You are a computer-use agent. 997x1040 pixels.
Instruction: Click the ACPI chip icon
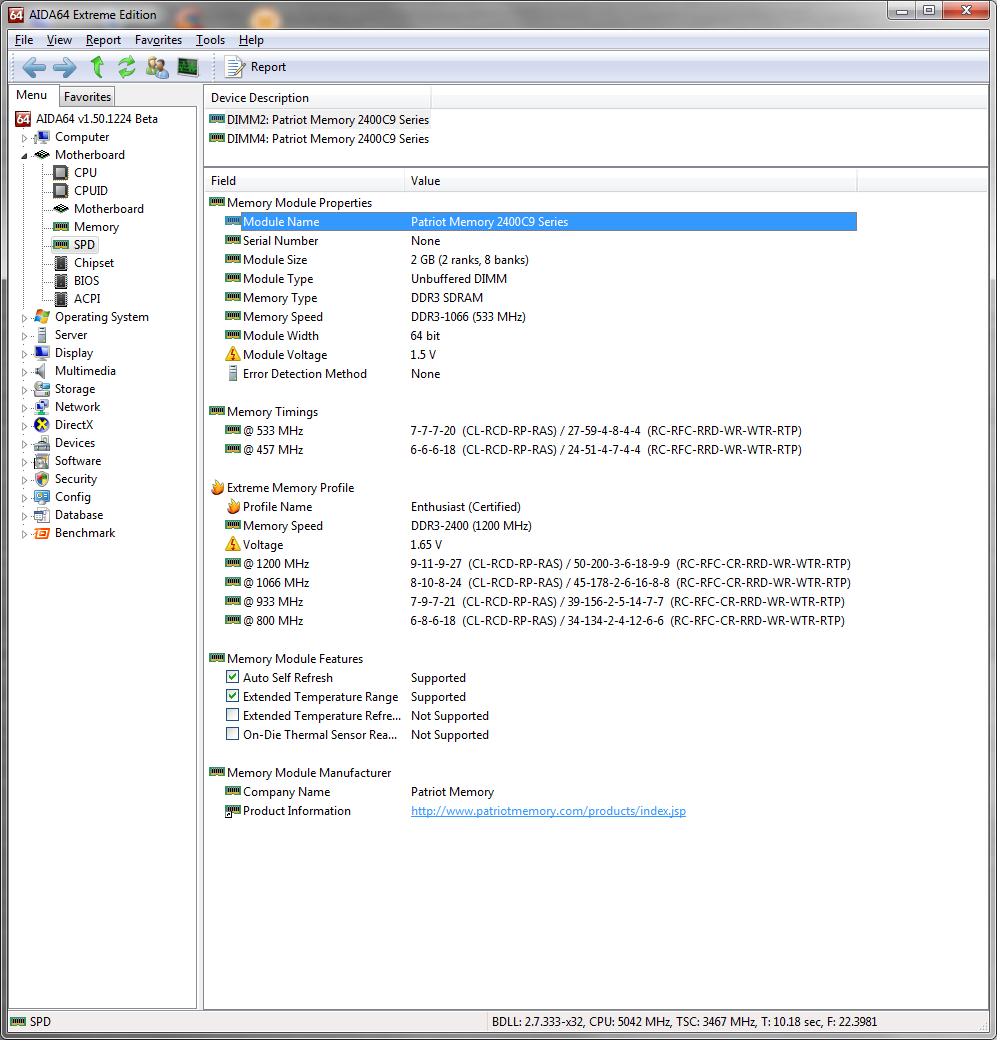click(x=60, y=298)
